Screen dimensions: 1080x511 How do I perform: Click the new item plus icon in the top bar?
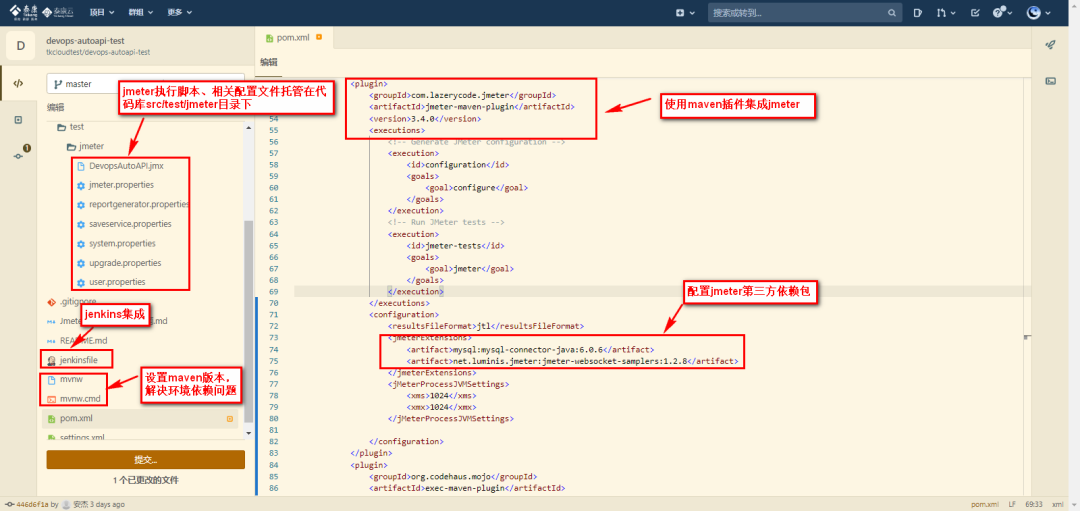pos(680,13)
